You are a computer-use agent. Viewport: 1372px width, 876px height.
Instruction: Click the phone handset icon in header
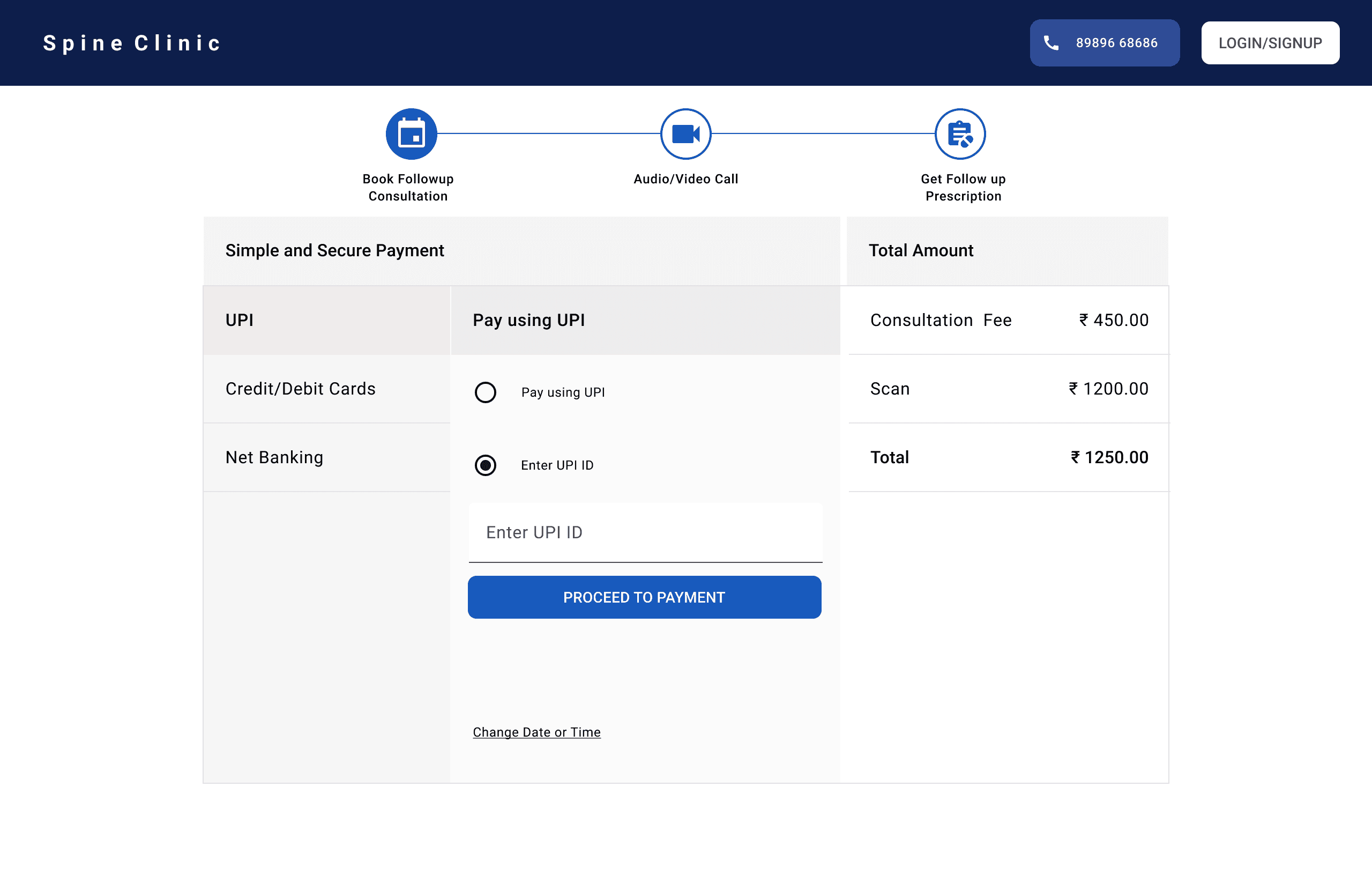click(x=1050, y=43)
